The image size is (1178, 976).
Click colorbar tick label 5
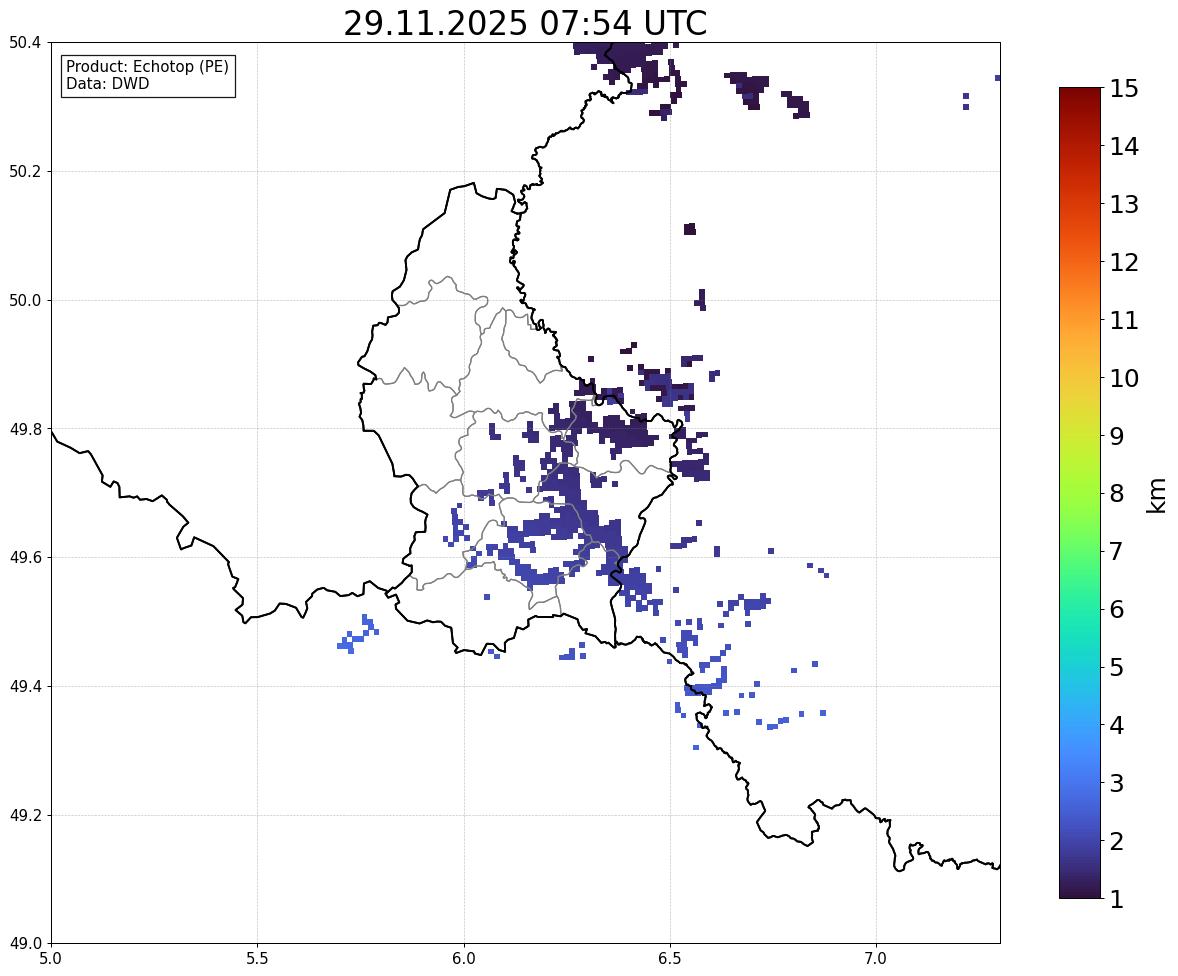click(1117, 667)
